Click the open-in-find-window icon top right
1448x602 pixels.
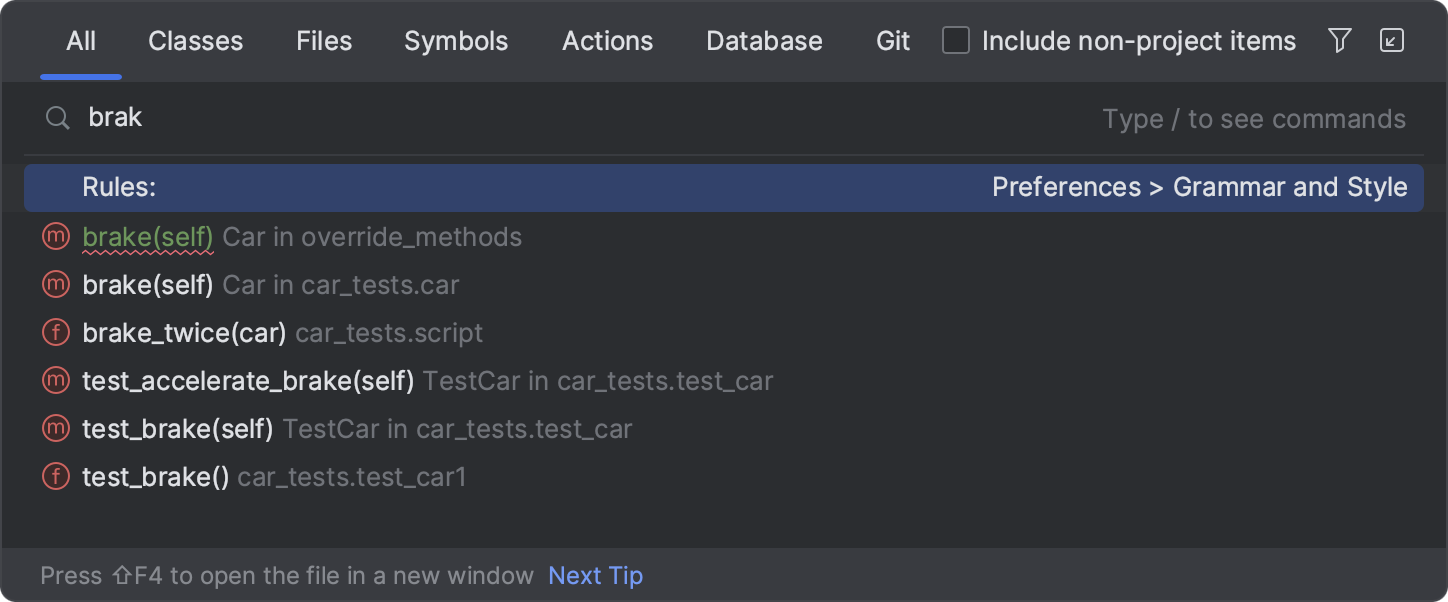tap(1392, 41)
